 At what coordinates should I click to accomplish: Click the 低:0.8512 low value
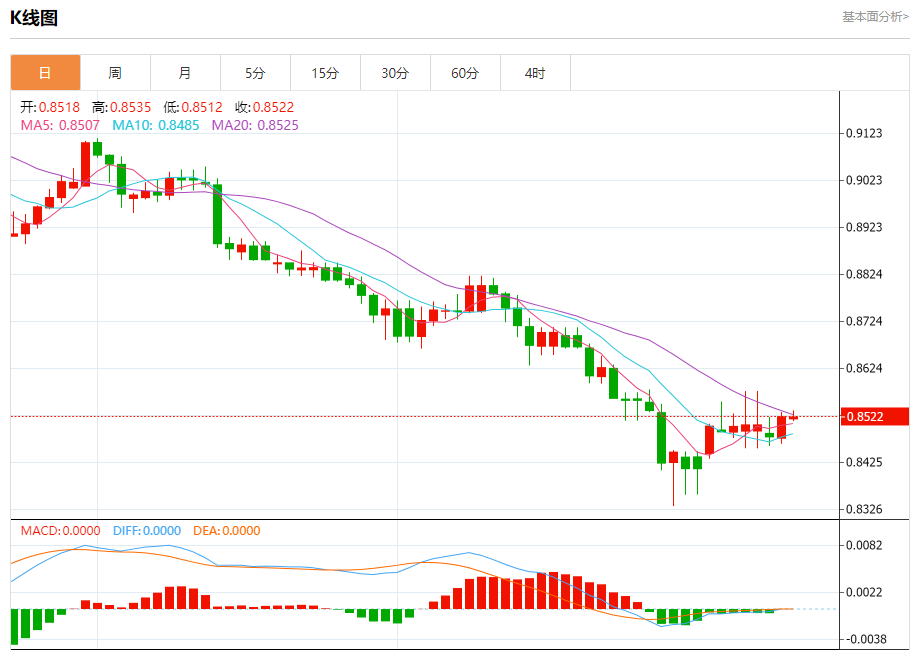[193, 107]
